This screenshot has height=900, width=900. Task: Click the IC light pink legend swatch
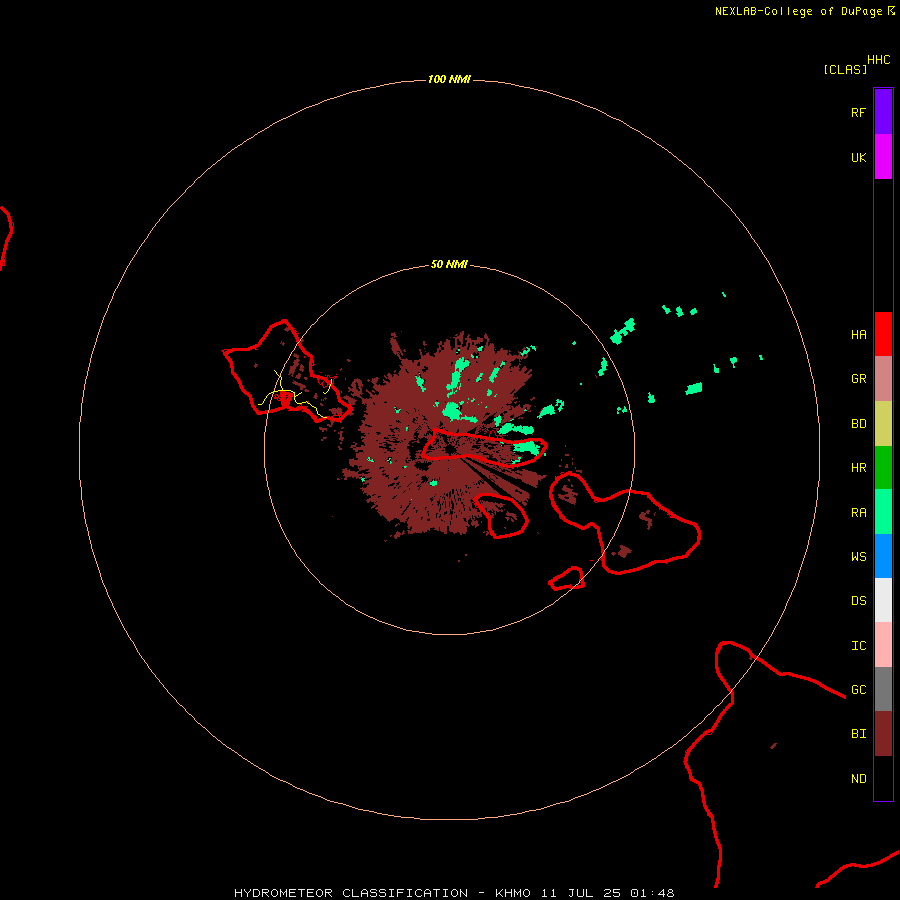(883, 645)
